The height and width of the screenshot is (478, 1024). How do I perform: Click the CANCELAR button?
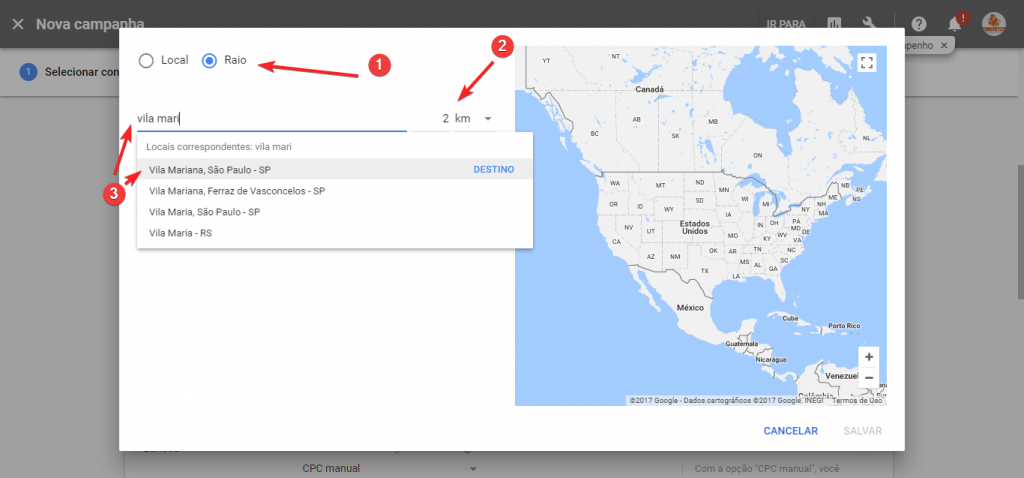coord(790,431)
